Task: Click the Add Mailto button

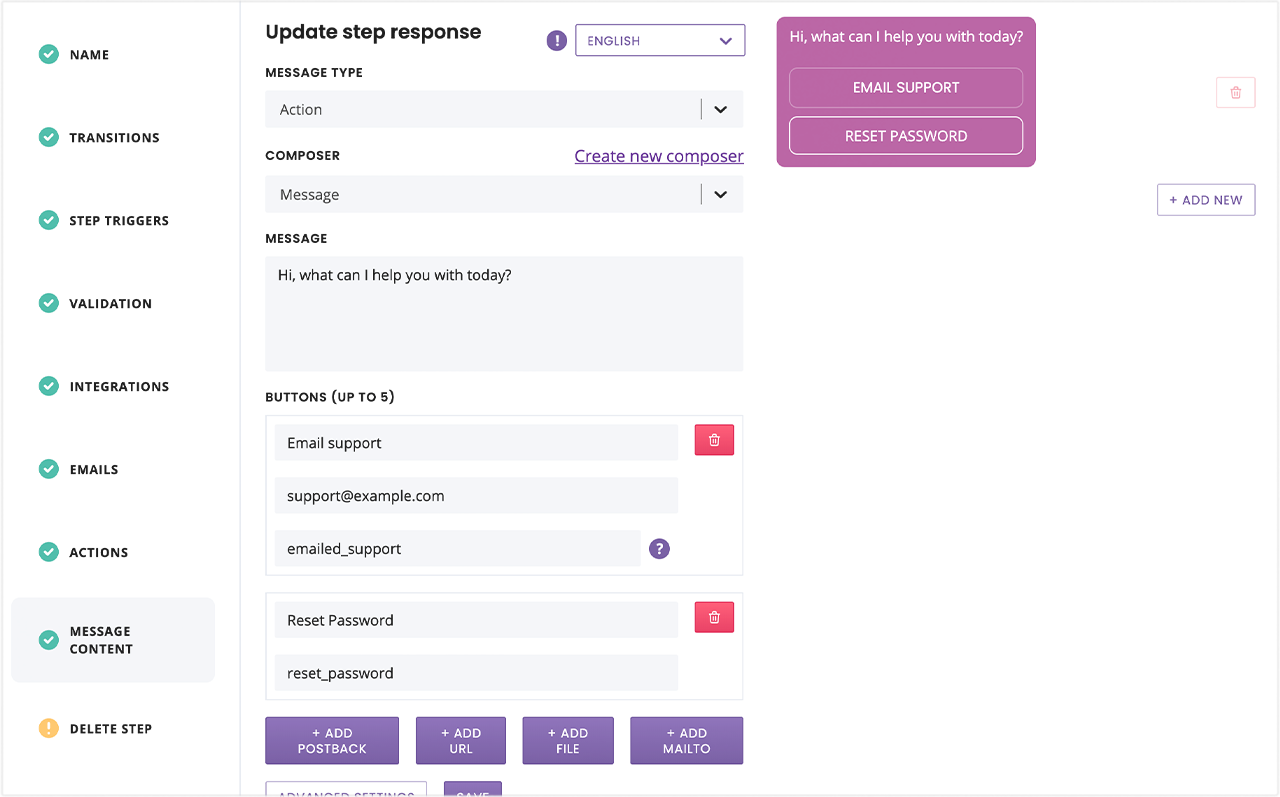Action: point(686,741)
